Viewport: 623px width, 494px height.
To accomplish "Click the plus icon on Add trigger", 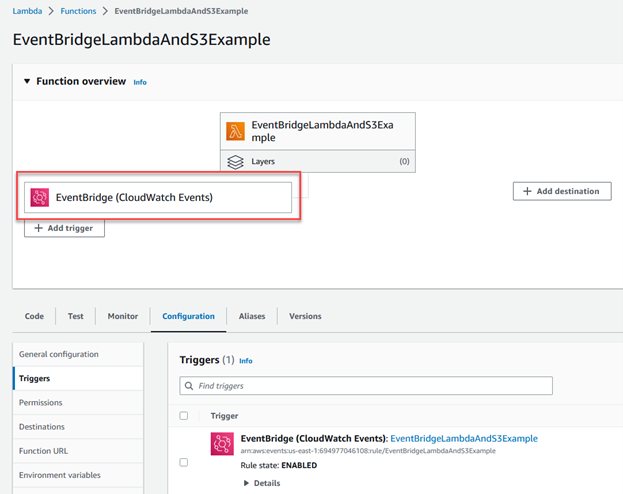I will point(38,228).
